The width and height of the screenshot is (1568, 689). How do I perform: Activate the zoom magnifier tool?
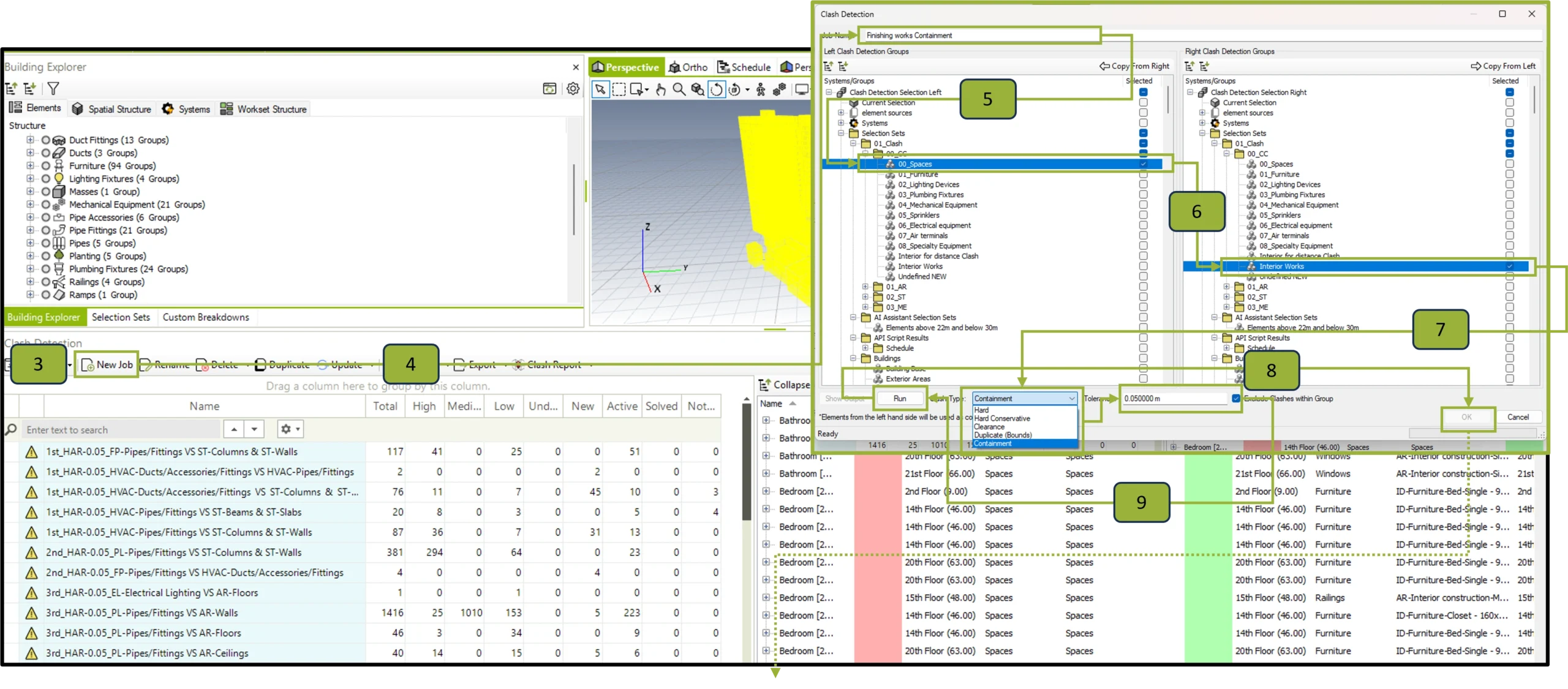(679, 90)
